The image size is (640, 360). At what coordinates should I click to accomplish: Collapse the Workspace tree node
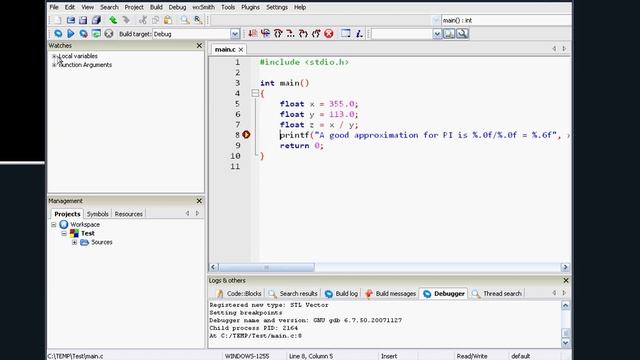coord(53,224)
